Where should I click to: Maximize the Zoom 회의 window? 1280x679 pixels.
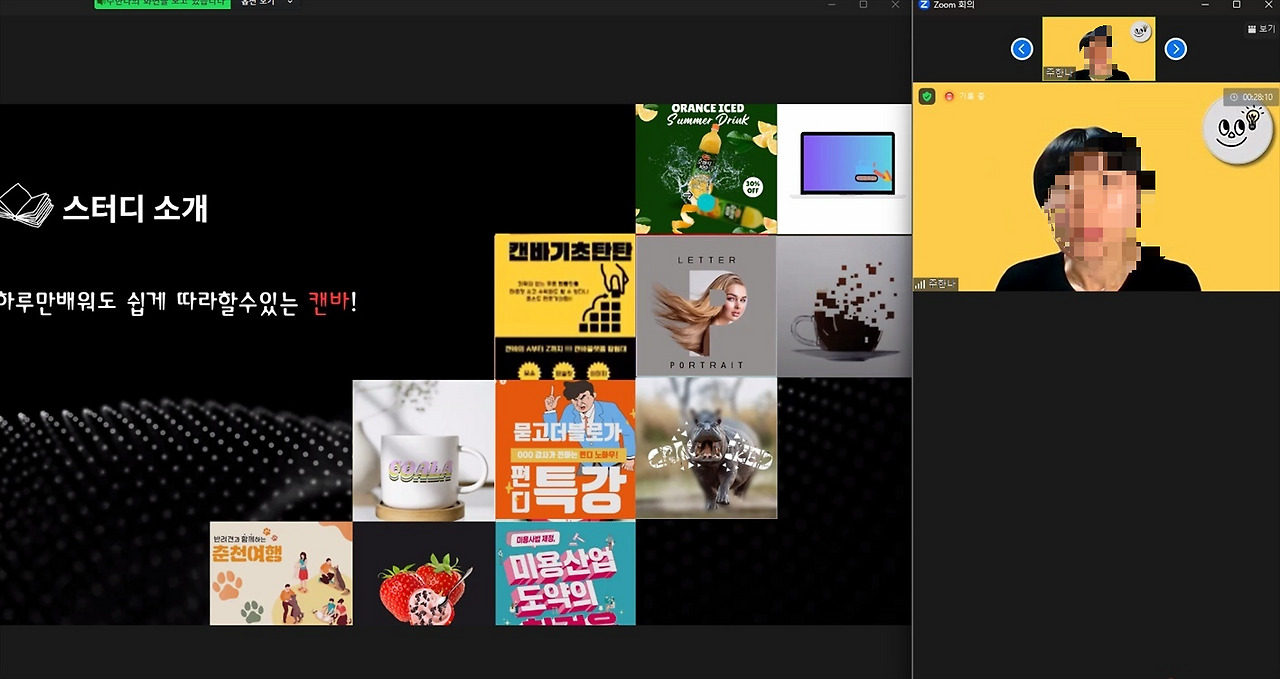tap(1236, 5)
